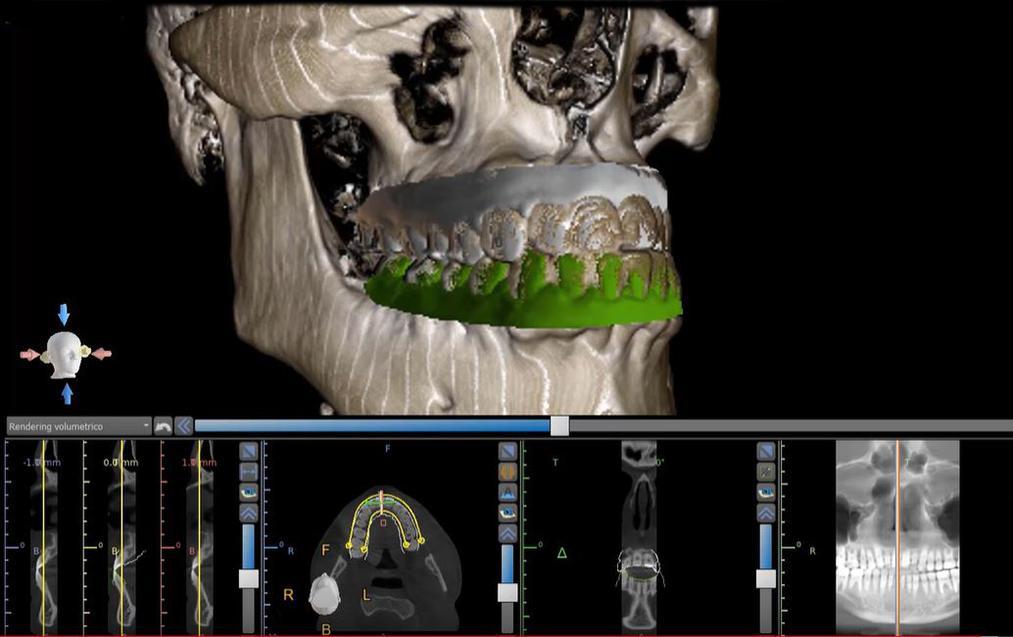Click the horizontal rendering slider handle
Viewport: 1013px width, 637px height.
pos(560,426)
